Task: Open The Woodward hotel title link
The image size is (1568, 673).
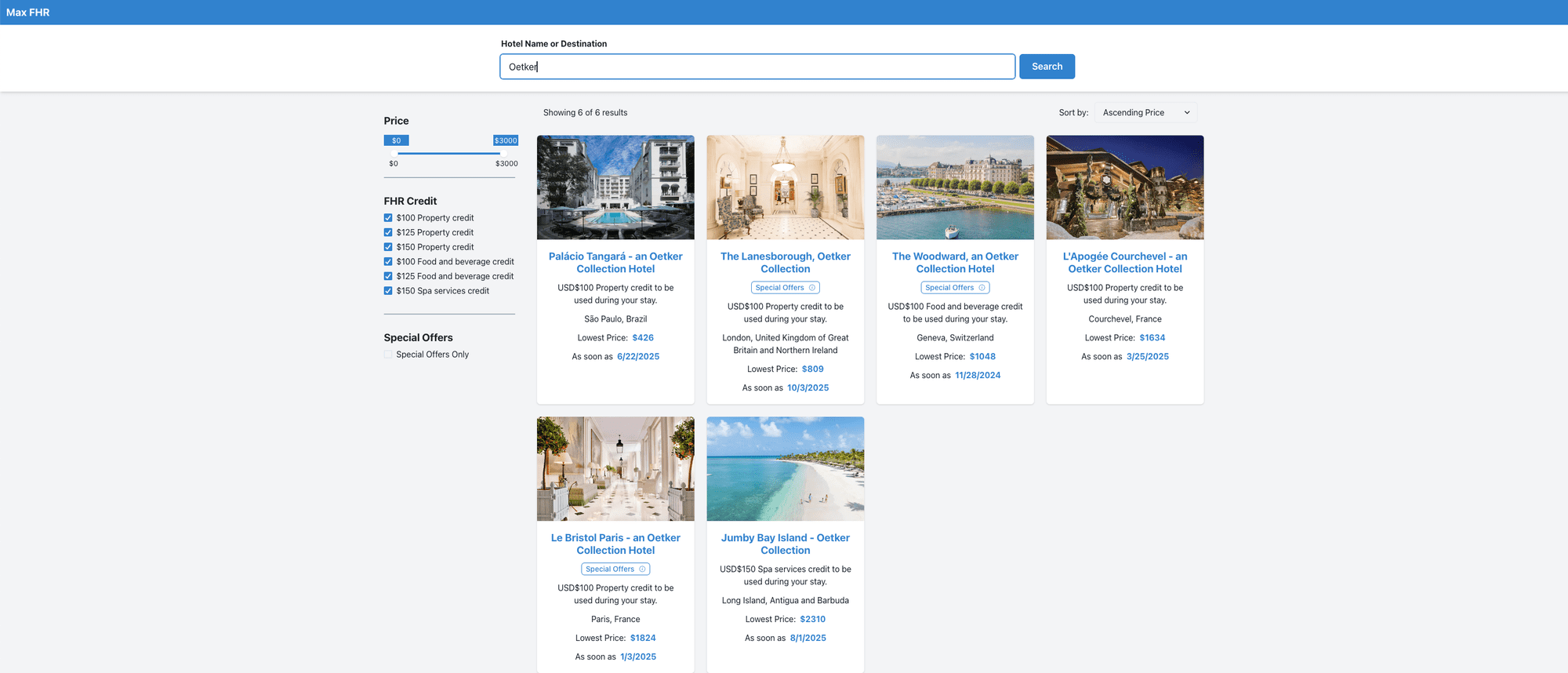Action: 955,263
